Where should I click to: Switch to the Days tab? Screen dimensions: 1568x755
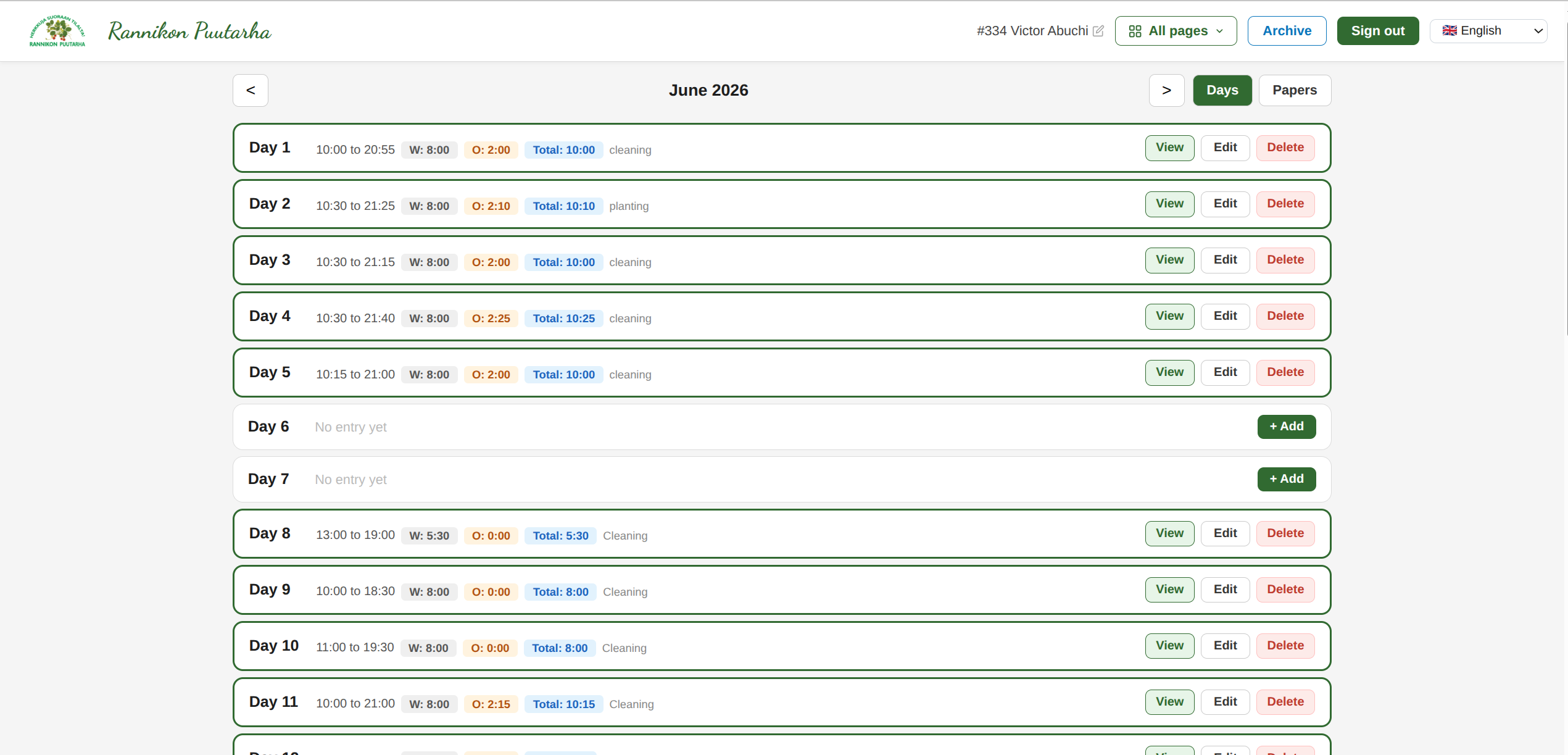[1222, 90]
